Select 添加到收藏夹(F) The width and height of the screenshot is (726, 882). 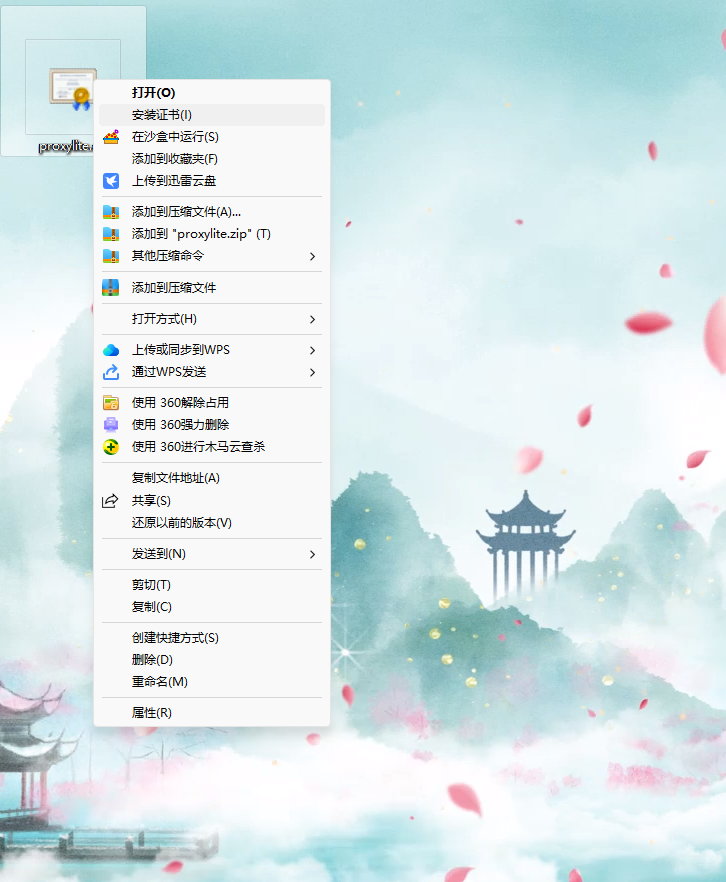[211, 159]
